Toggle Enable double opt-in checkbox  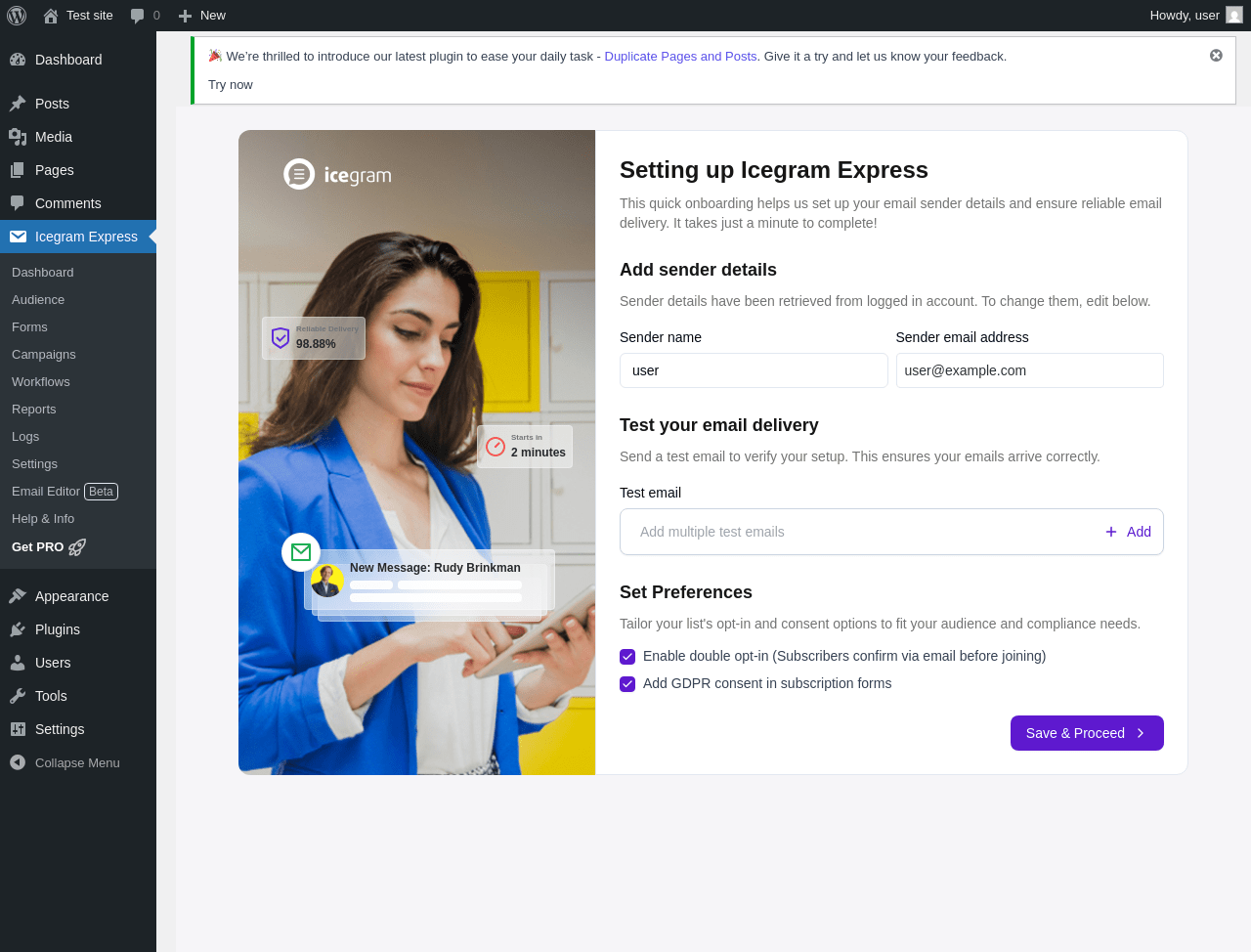[x=627, y=657]
